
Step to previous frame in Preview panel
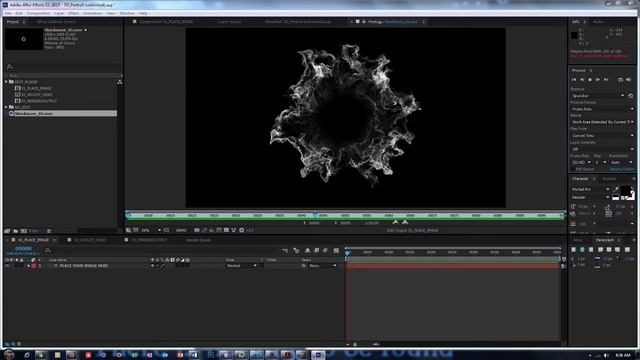[x=582, y=80]
